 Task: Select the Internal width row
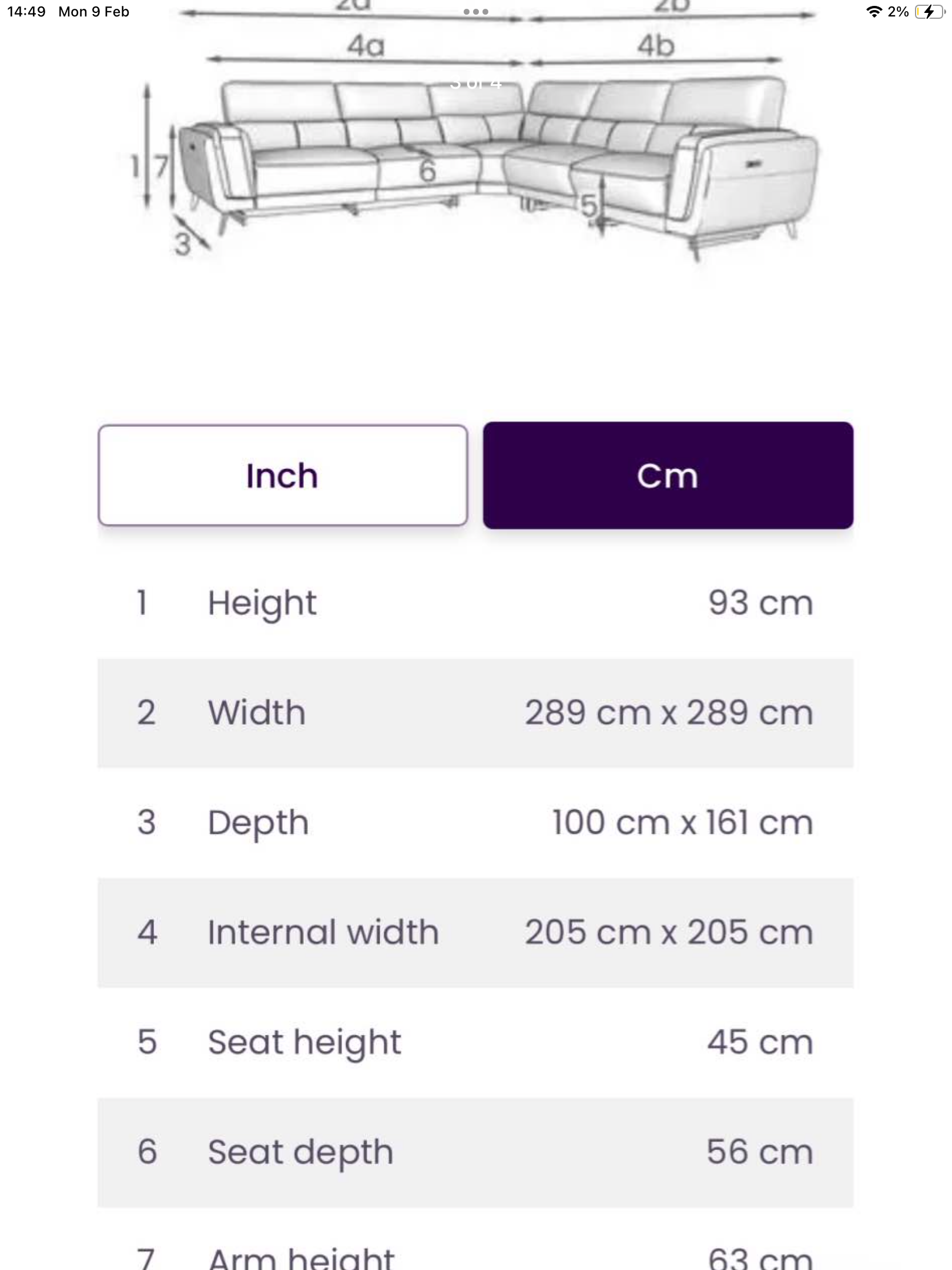tap(475, 933)
